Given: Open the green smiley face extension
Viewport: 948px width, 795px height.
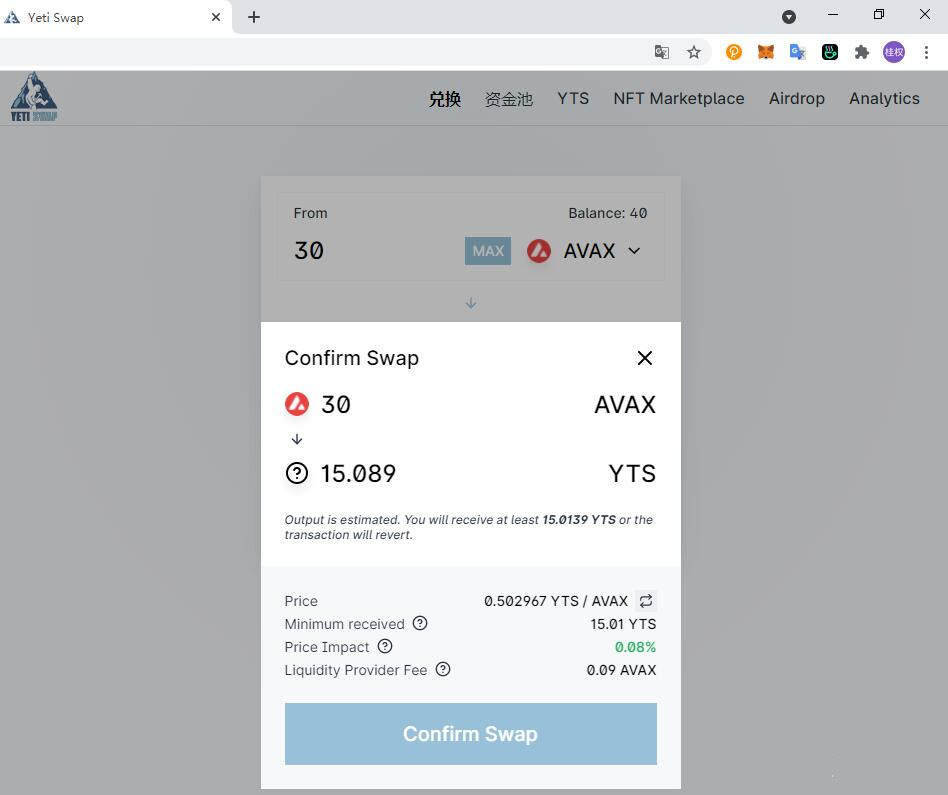Looking at the screenshot, I should pos(830,53).
